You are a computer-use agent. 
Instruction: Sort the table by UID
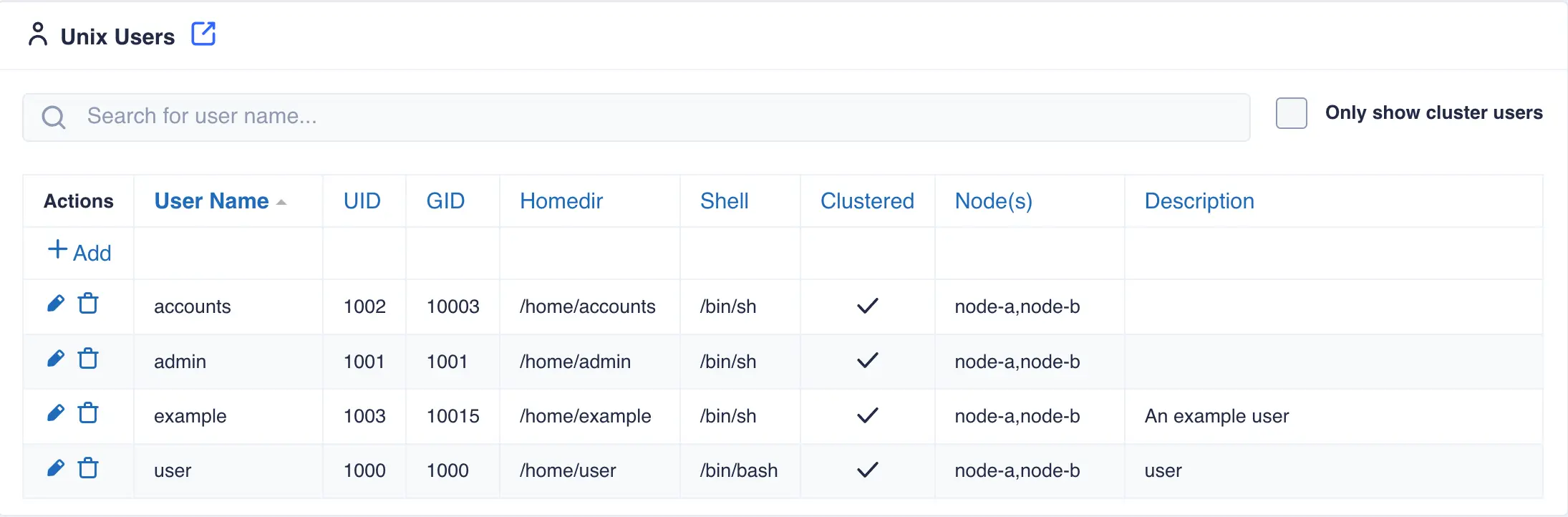click(362, 201)
